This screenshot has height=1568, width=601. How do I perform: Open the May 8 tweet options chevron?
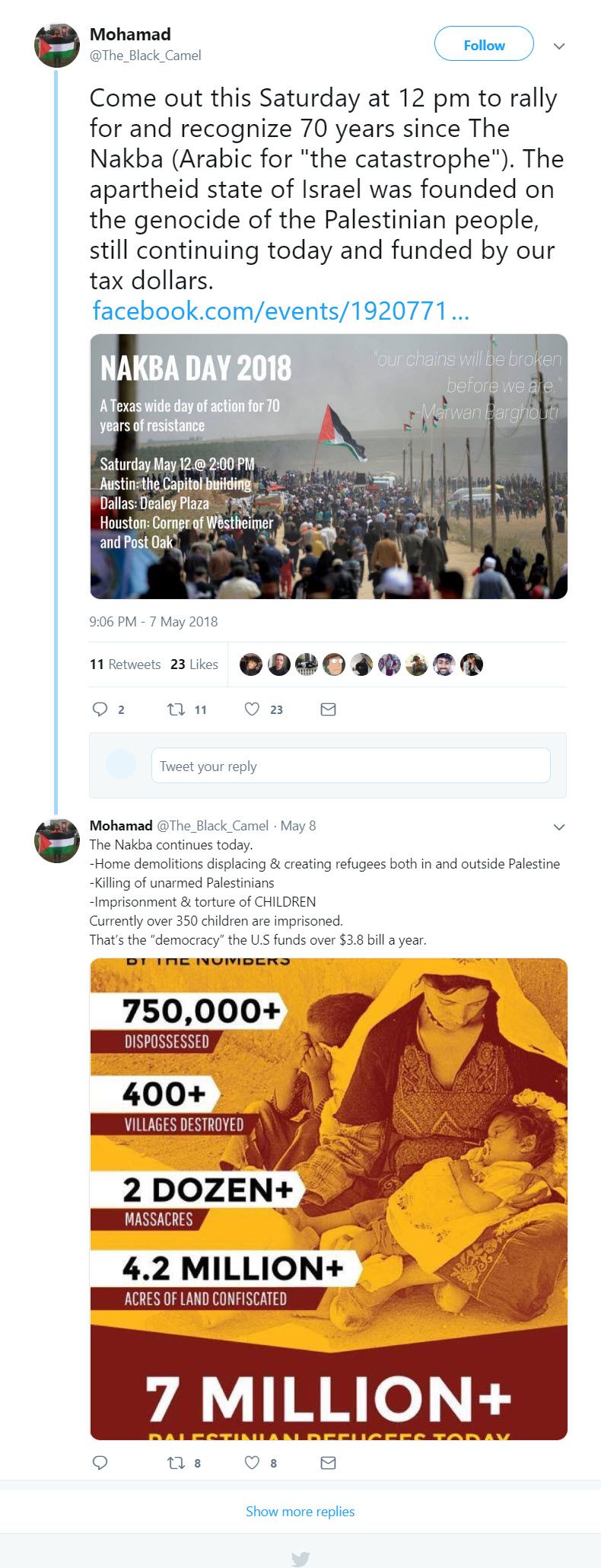point(559,827)
